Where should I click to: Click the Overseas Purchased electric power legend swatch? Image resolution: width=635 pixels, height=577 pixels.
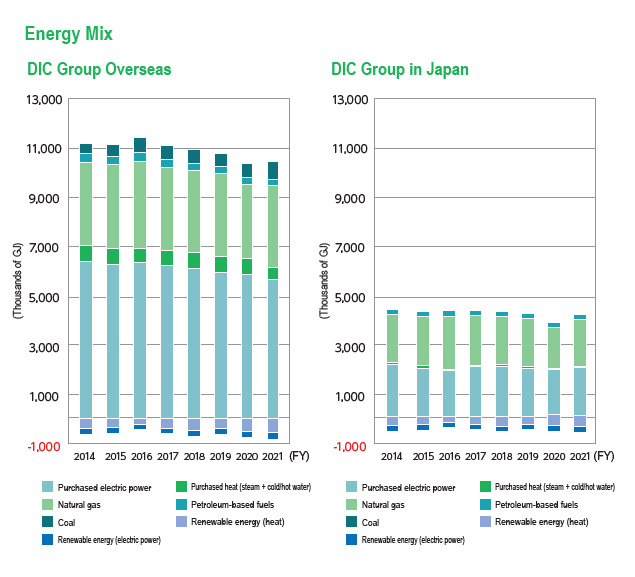47,487
